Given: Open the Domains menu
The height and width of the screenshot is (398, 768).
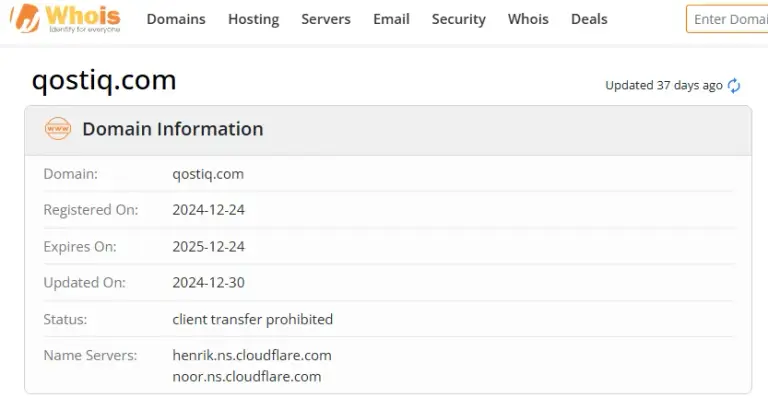Looking at the screenshot, I should (176, 19).
